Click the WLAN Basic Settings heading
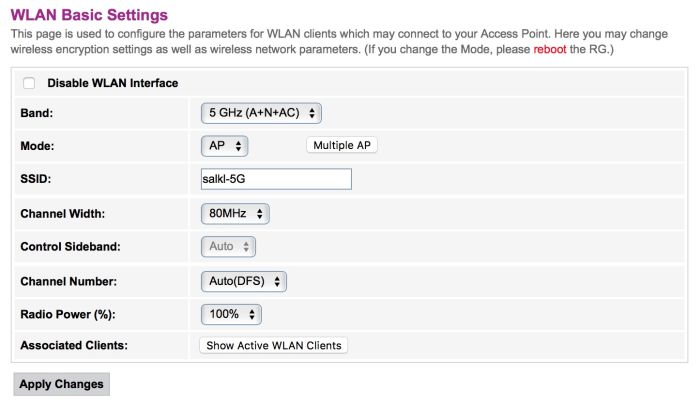The height and width of the screenshot is (420, 700). coord(89,15)
